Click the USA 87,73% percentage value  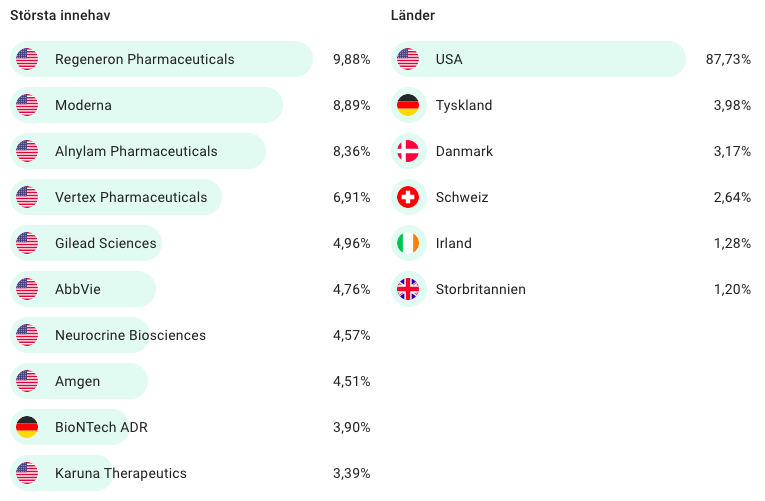(x=728, y=59)
